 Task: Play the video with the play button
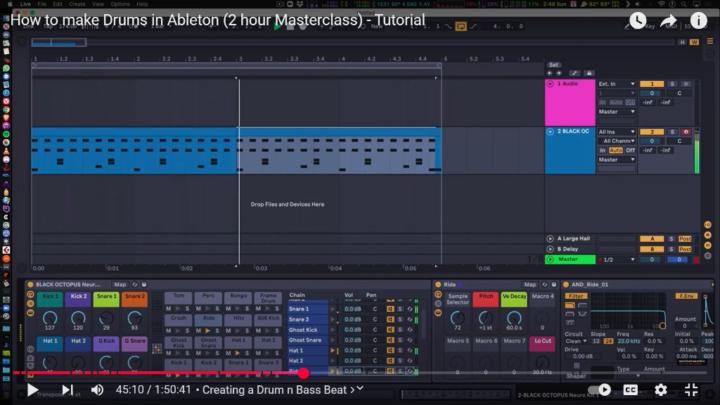tap(32, 390)
